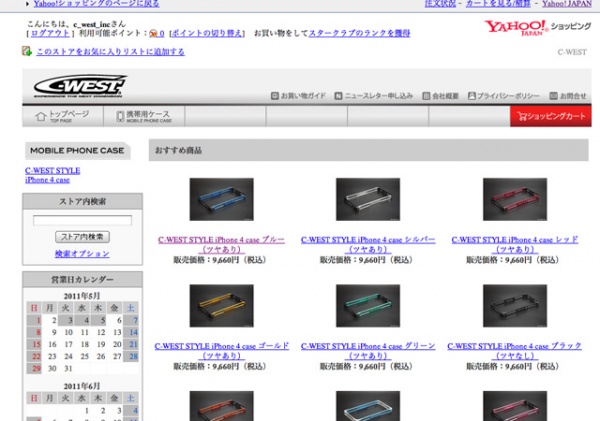Open 検索オプション link
The image size is (600, 421).
(x=82, y=254)
